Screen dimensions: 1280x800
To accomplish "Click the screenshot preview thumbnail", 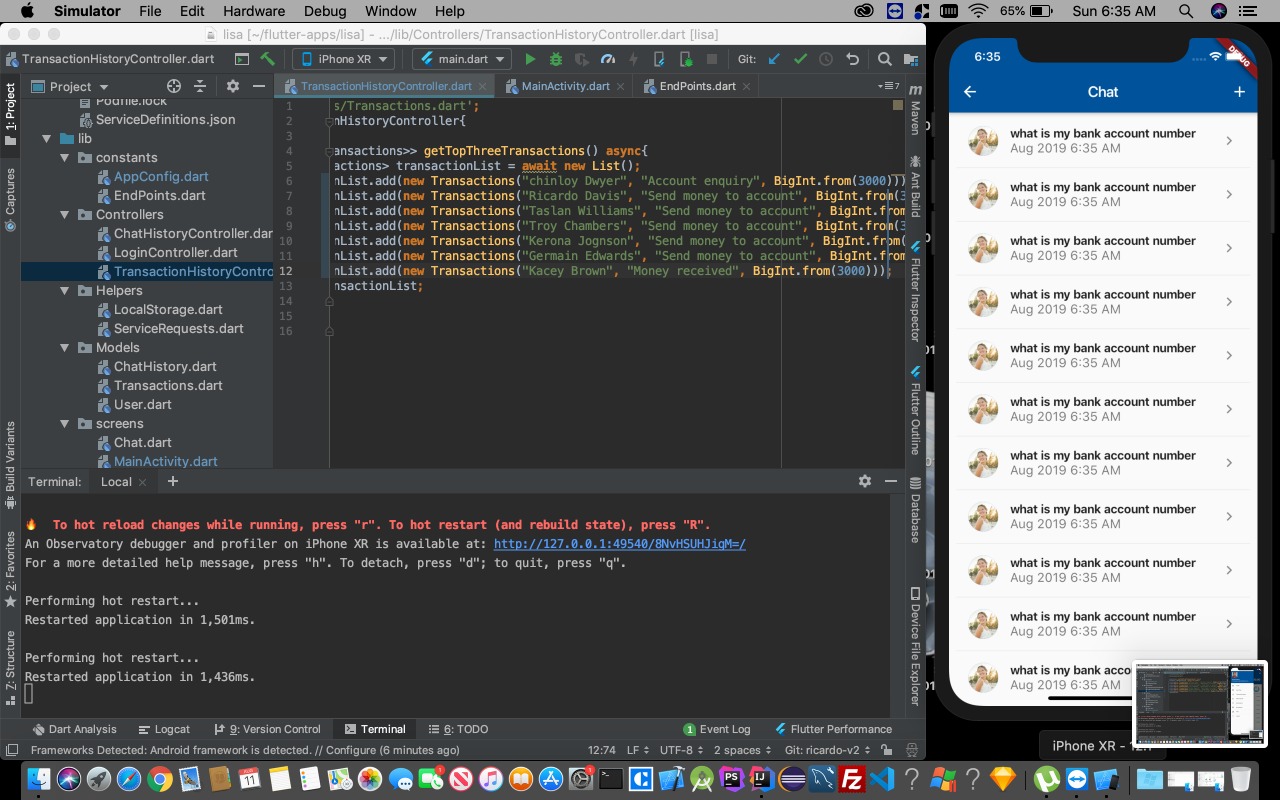I will (1200, 703).
